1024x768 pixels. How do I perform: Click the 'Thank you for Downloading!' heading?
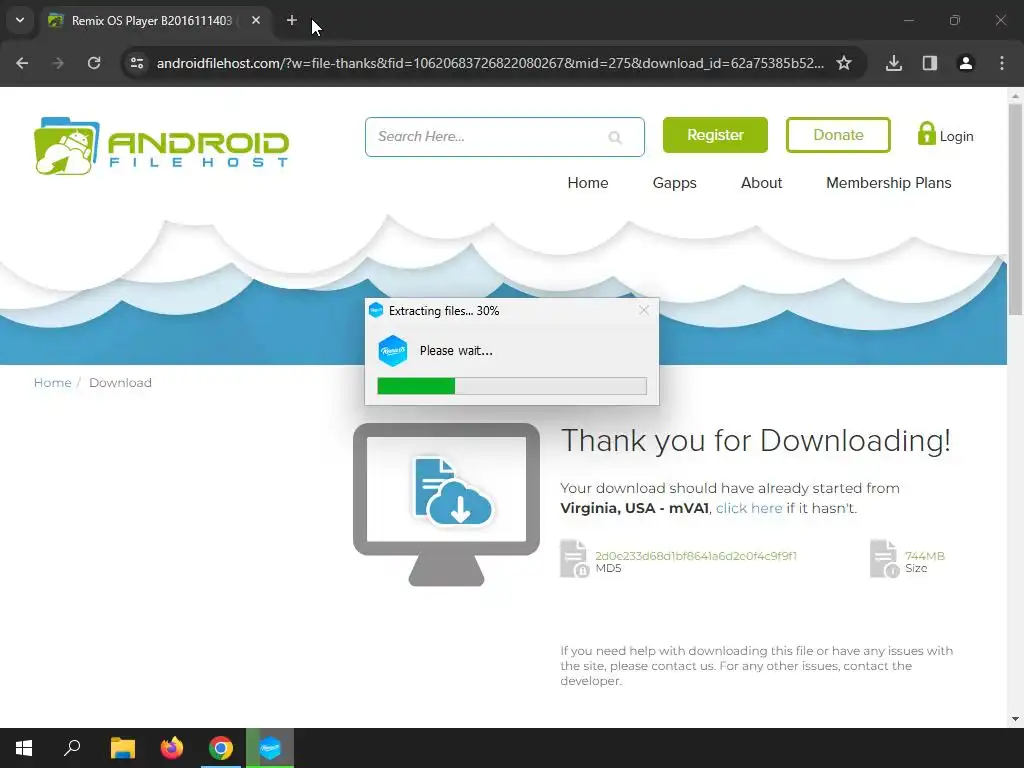(x=756, y=441)
